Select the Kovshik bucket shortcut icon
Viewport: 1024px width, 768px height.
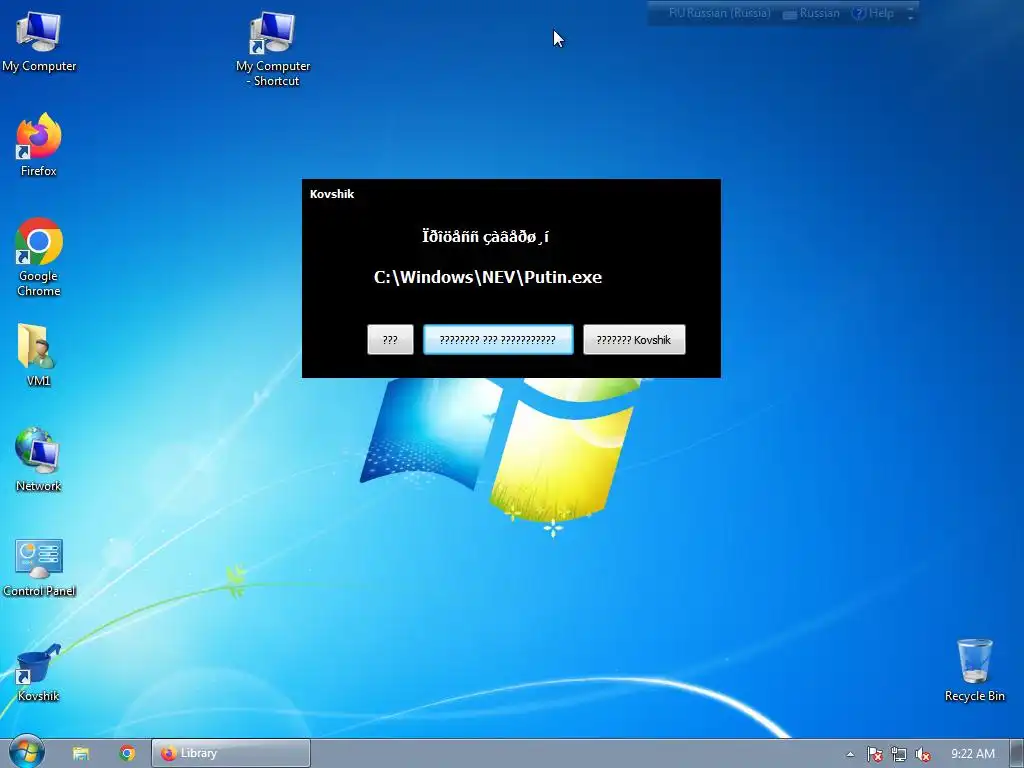click(x=39, y=673)
